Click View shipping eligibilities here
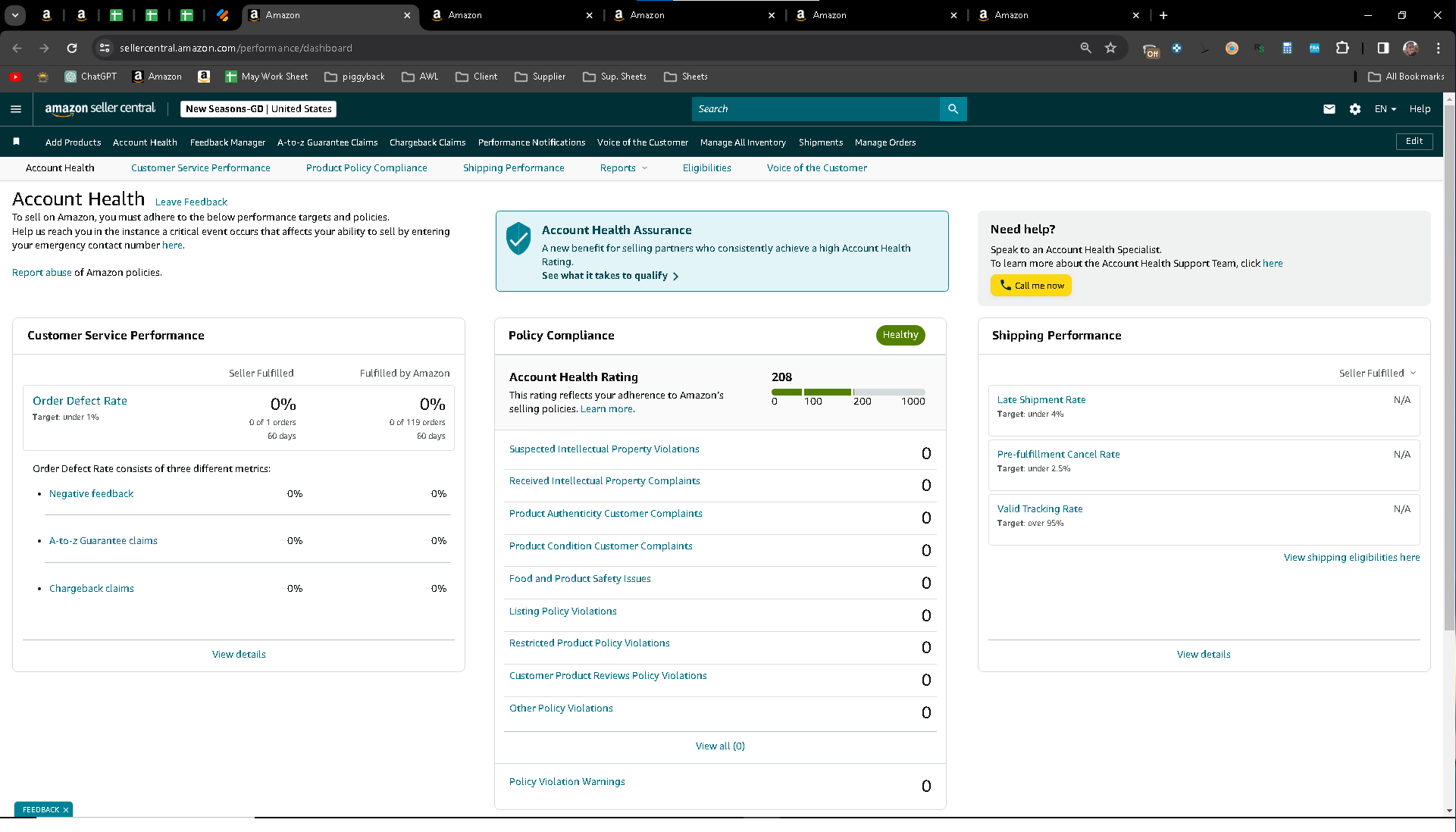The width and height of the screenshot is (1456, 832). tap(1351, 558)
